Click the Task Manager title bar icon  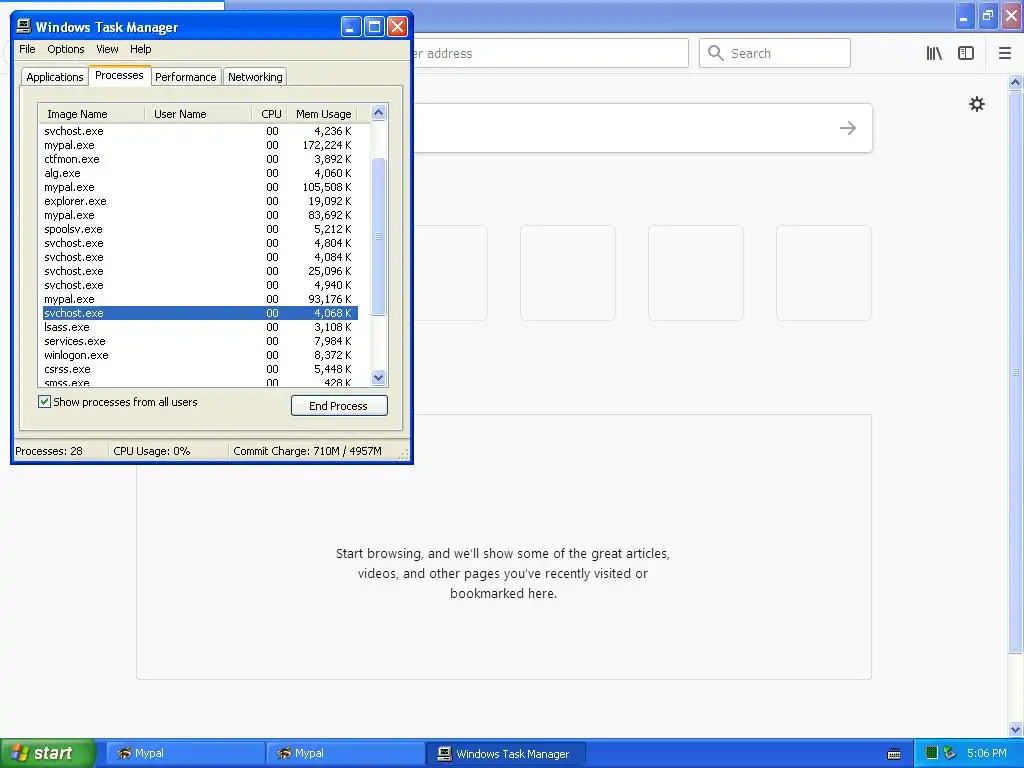pos(24,26)
